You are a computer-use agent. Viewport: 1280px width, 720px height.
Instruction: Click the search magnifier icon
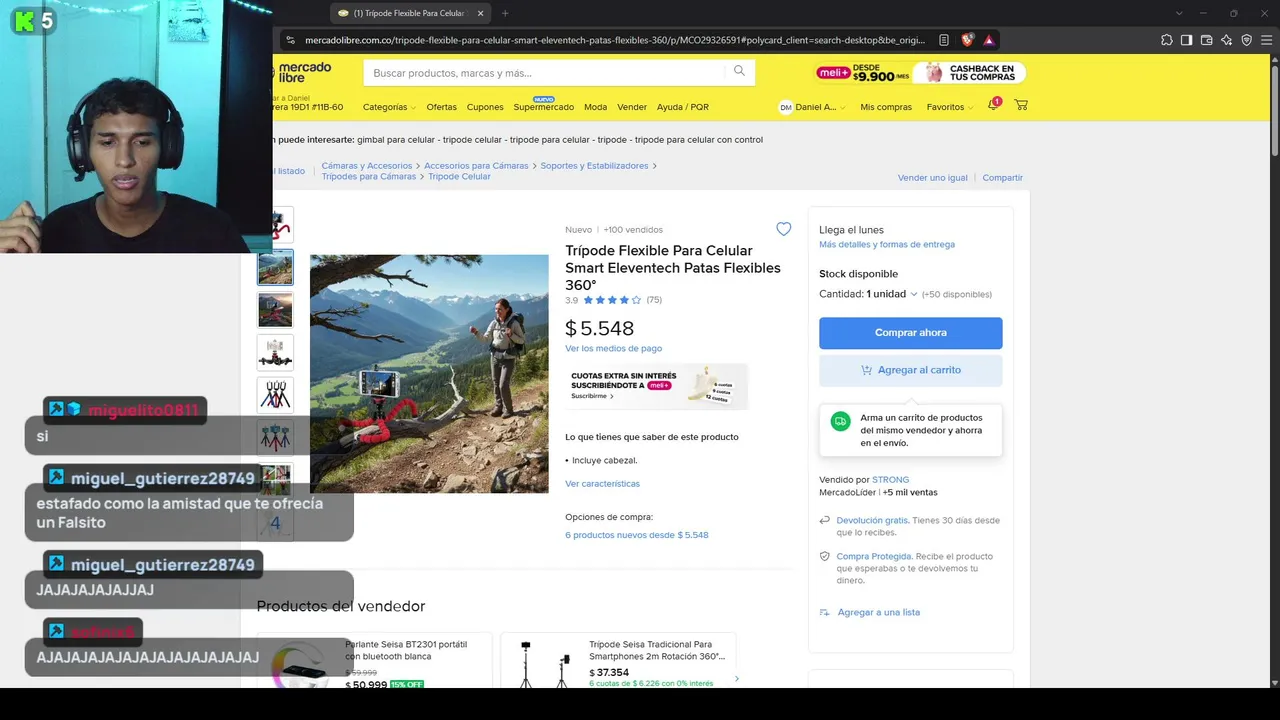[739, 71]
